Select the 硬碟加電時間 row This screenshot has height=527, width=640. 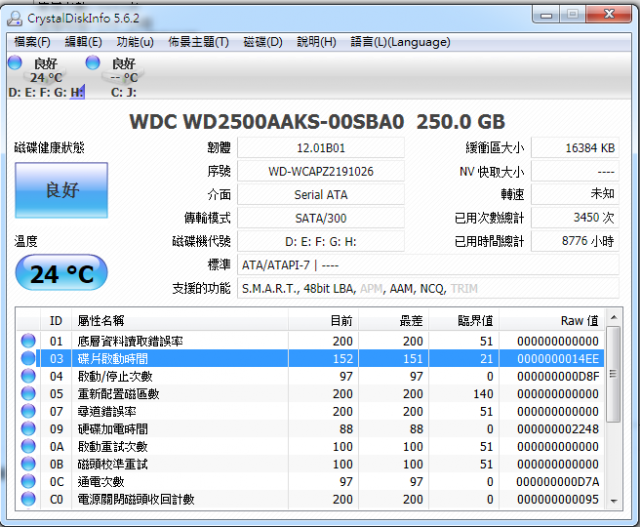(311, 429)
